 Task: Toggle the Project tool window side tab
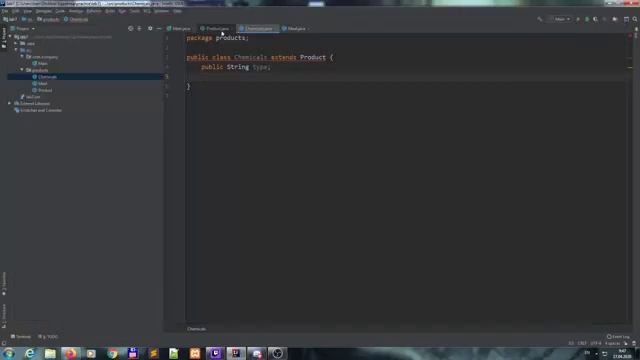point(4,37)
